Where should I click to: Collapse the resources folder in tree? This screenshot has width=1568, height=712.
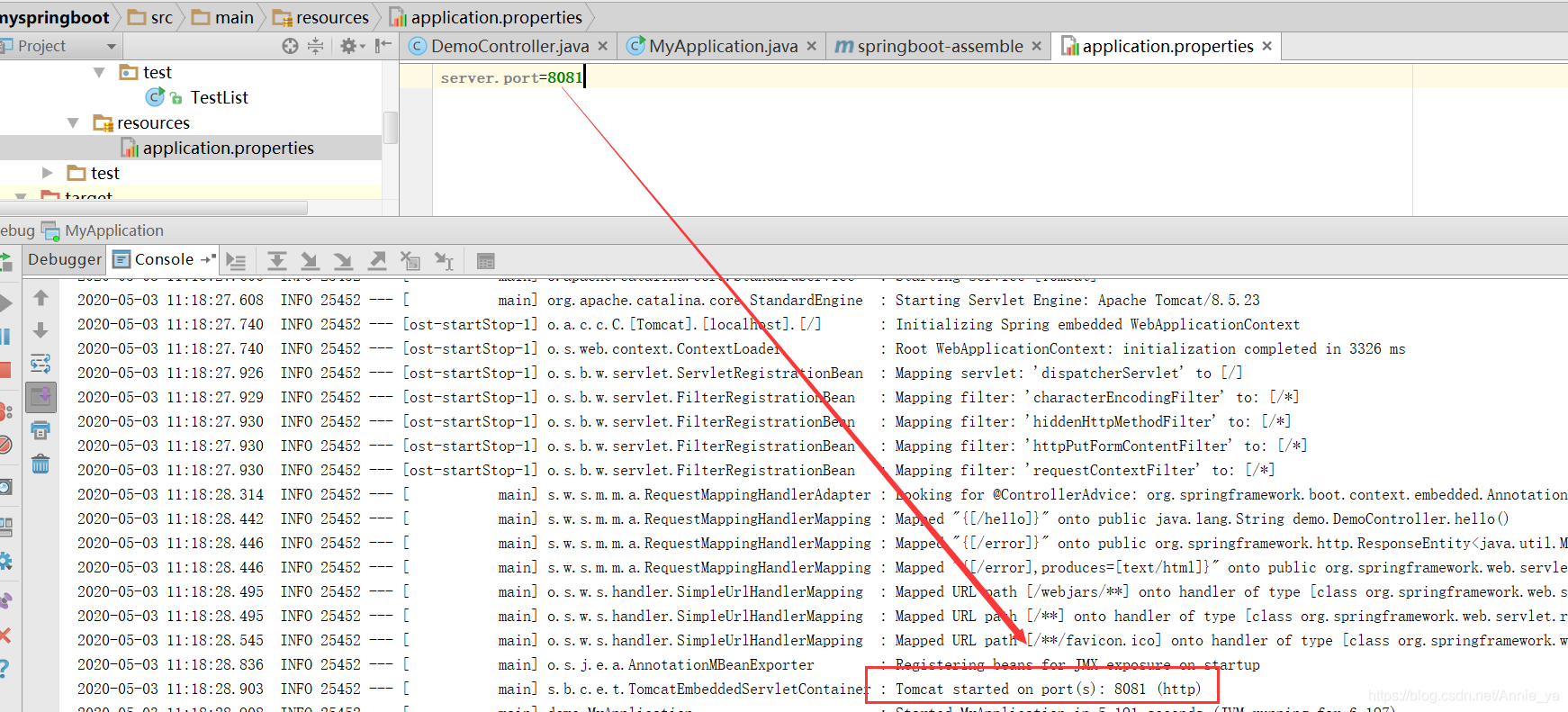pos(73,122)
